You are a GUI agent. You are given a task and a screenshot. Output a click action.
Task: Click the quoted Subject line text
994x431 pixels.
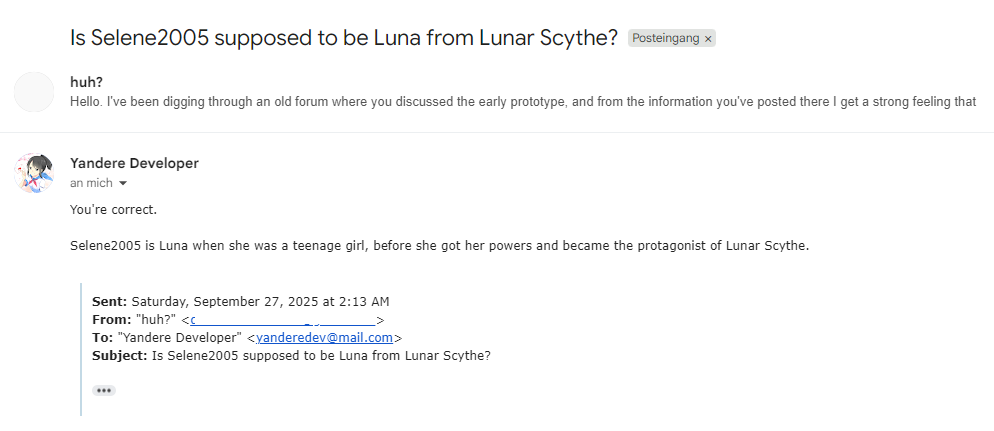click(320, 355)
